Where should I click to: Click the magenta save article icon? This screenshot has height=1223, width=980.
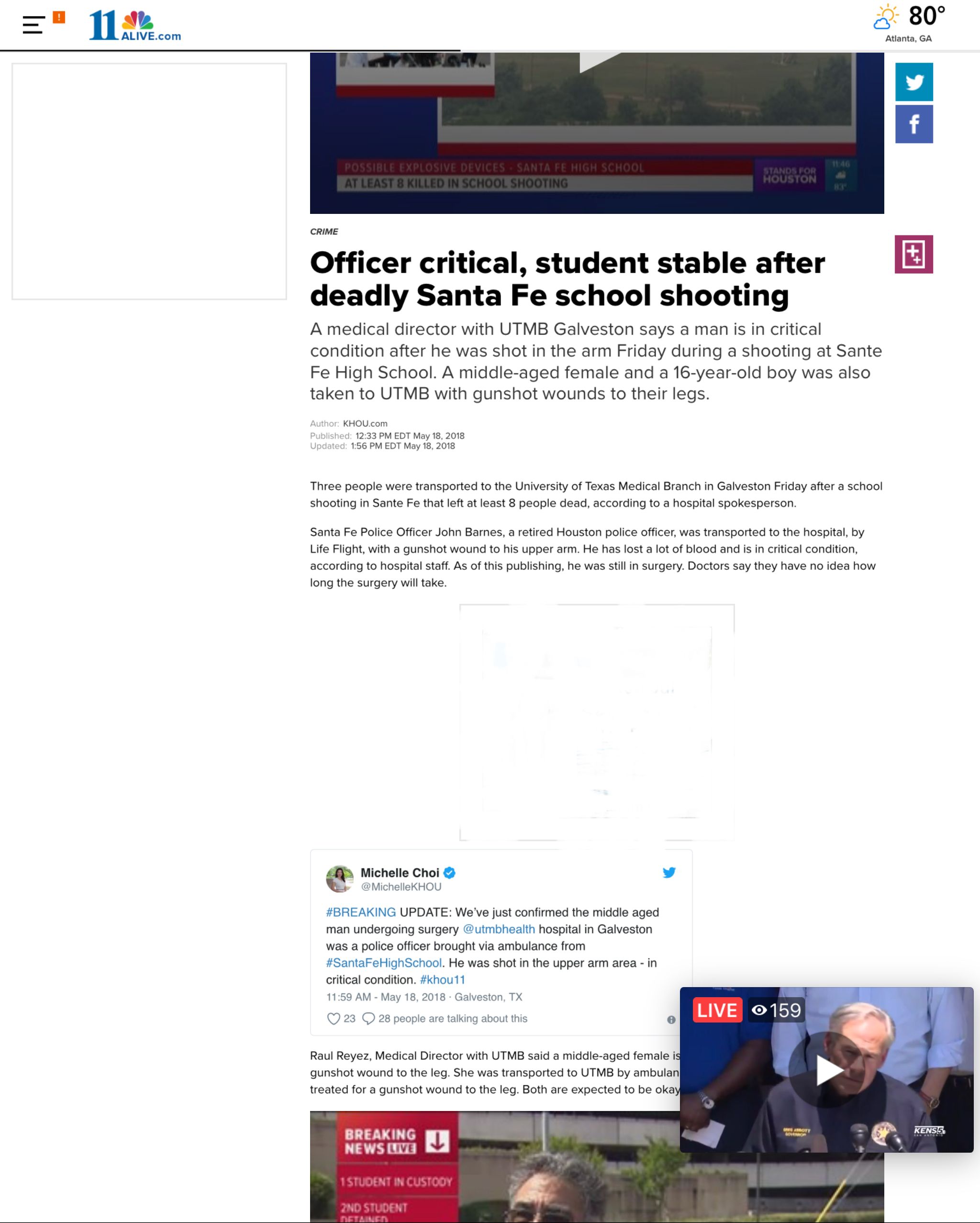pyautogui.click(x=913, y=254)
